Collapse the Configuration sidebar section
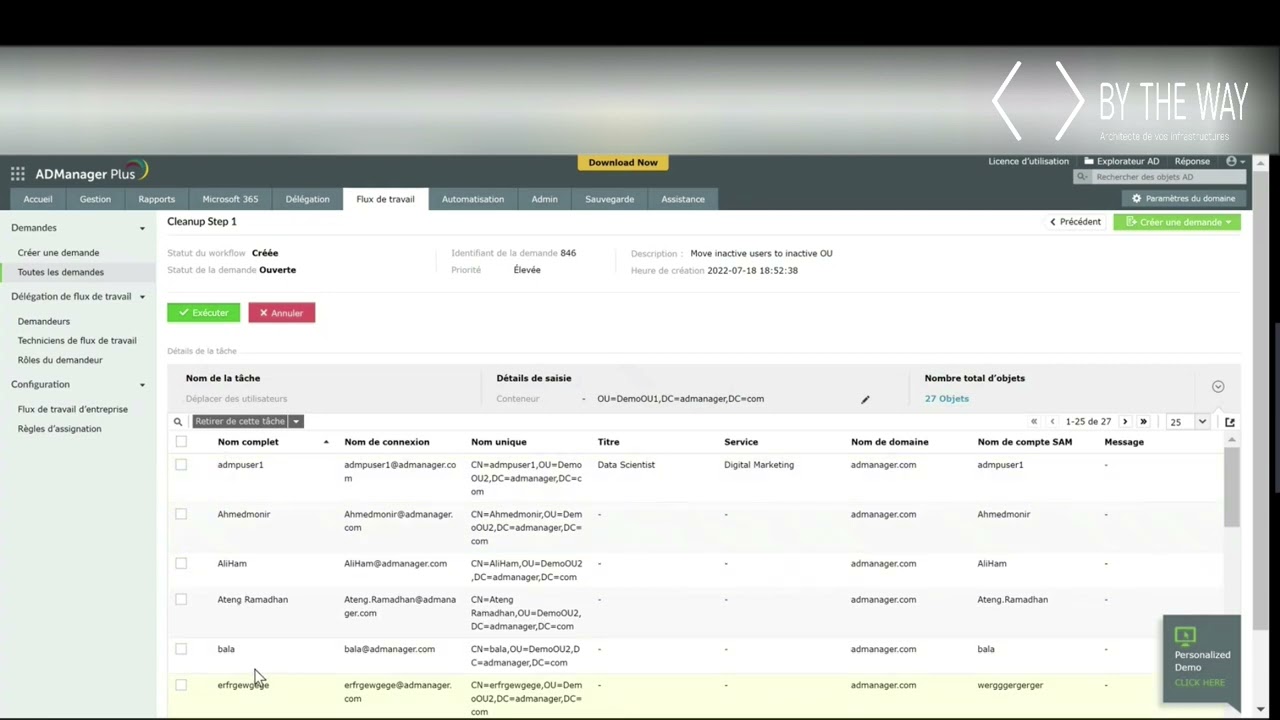1280x720 pixels. (x=142, y=385)
